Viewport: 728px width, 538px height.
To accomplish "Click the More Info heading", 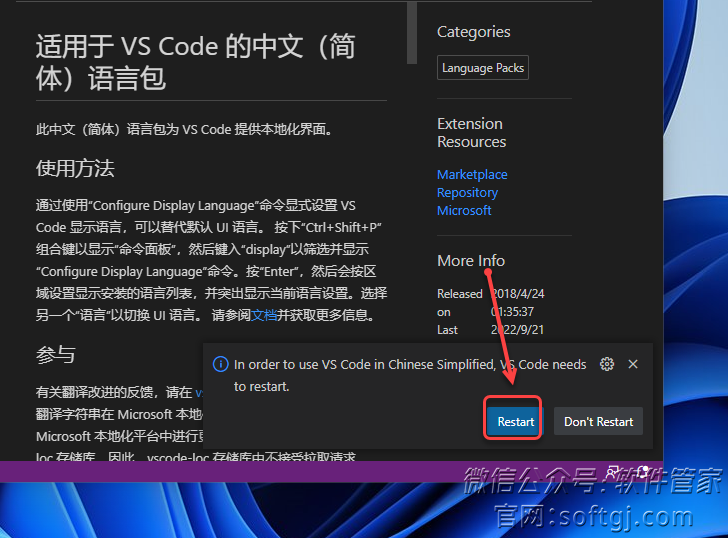I will pos(471,261).
